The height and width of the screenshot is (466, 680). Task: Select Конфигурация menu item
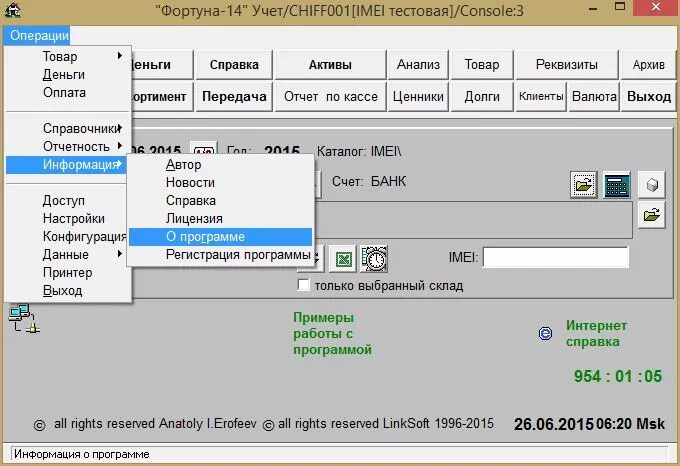point(68,236)
